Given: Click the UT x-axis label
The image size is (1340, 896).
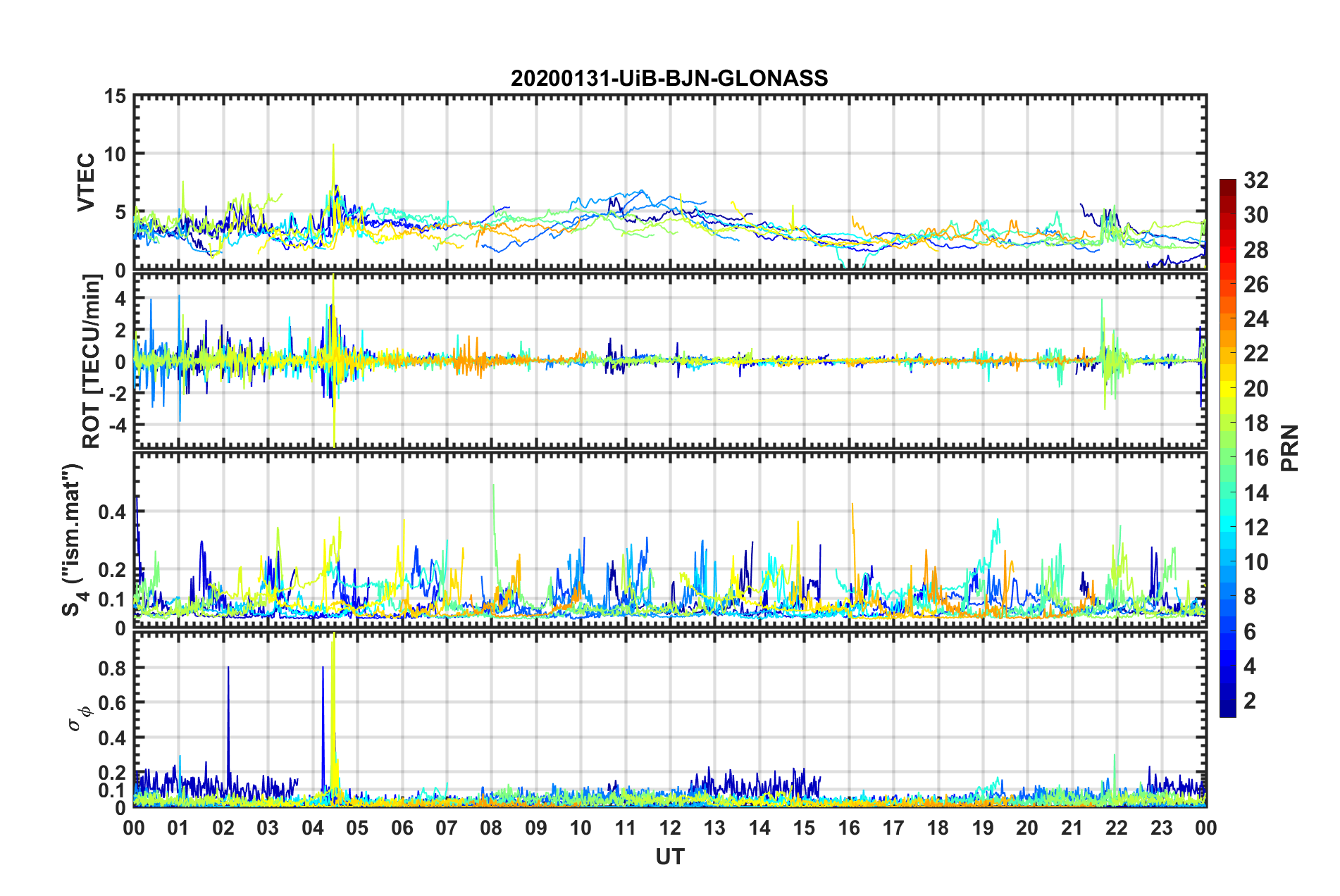Looking at the screenshot, I should (669, 857).
